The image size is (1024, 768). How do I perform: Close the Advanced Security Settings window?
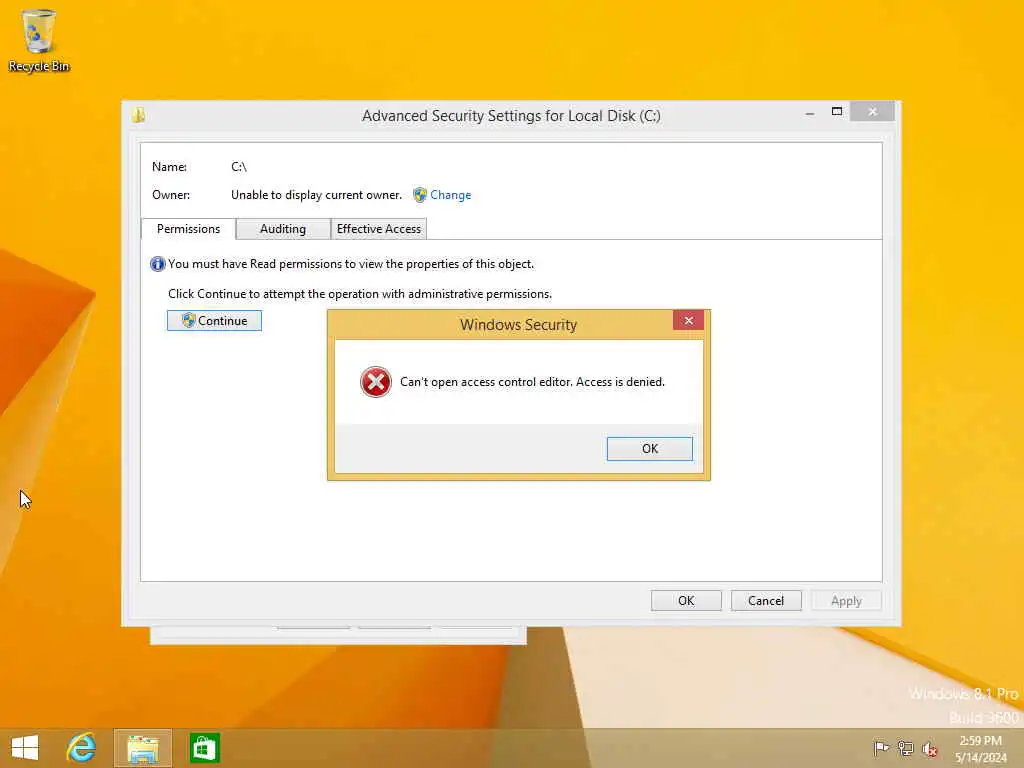(872, 112)
